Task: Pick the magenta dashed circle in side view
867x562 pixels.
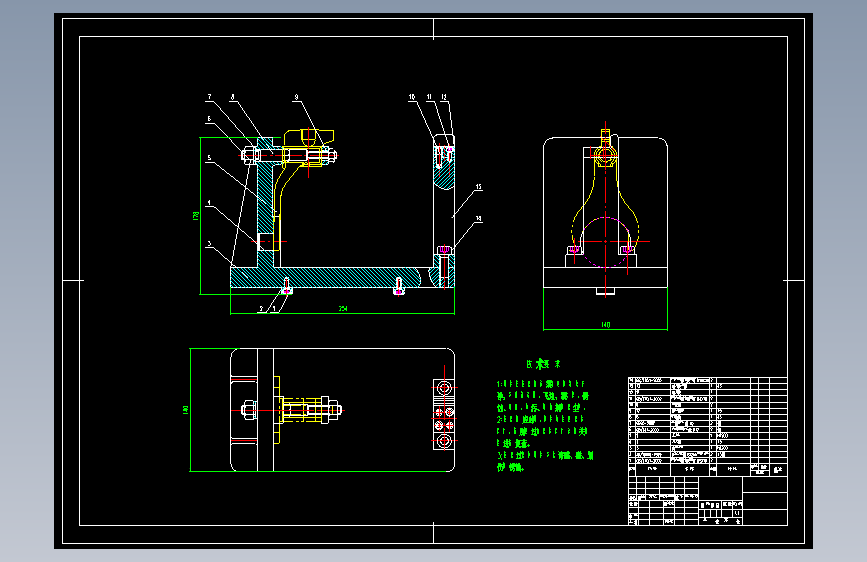Action: click(605, 242)
